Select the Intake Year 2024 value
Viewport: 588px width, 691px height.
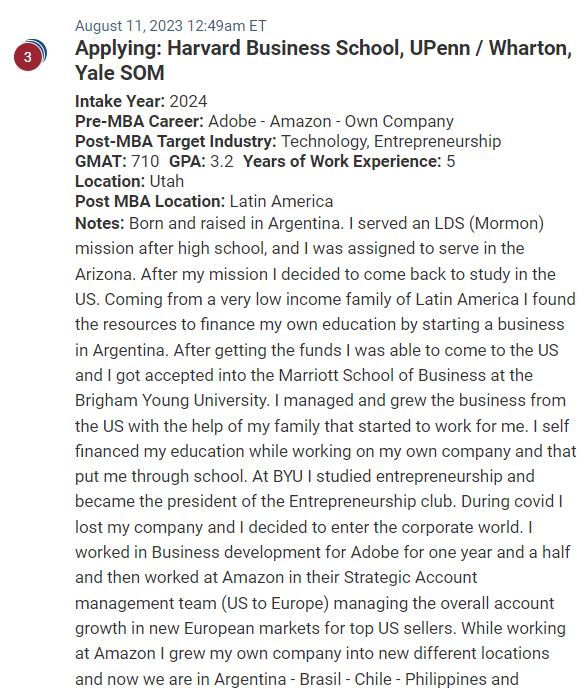coord(188,101)
